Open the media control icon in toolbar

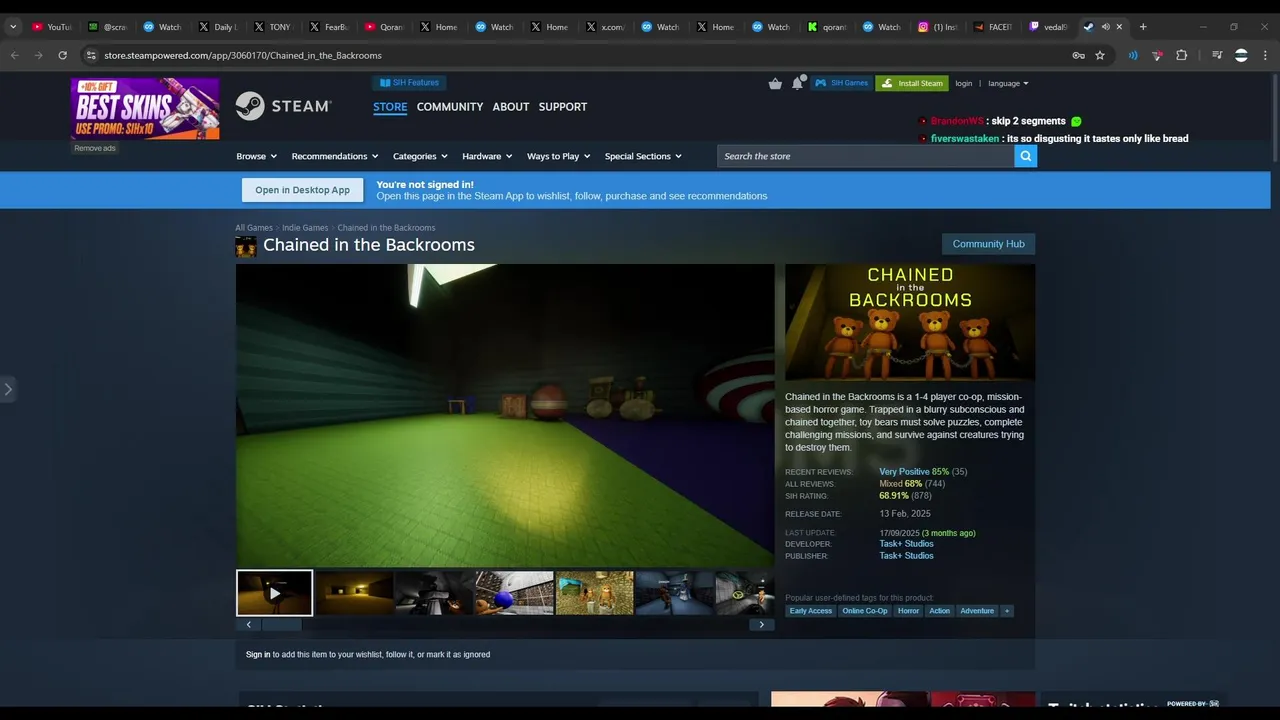tap(1217, 55)
